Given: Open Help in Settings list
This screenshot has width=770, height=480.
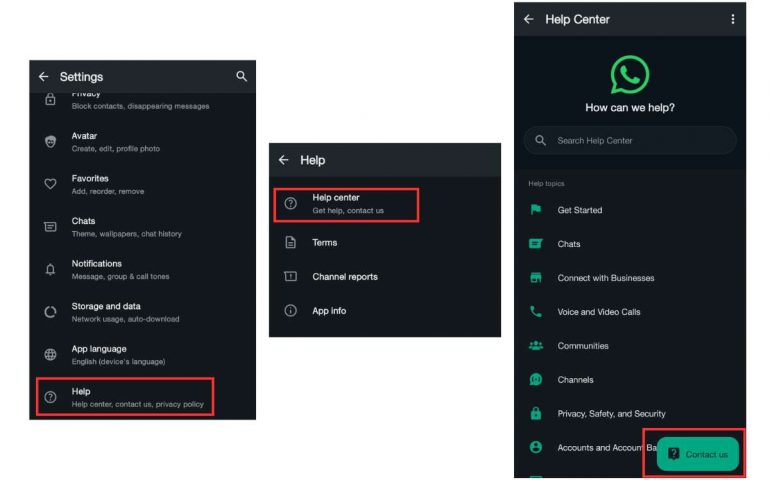Looking at the screenshot, I should [x=125, y=397].
